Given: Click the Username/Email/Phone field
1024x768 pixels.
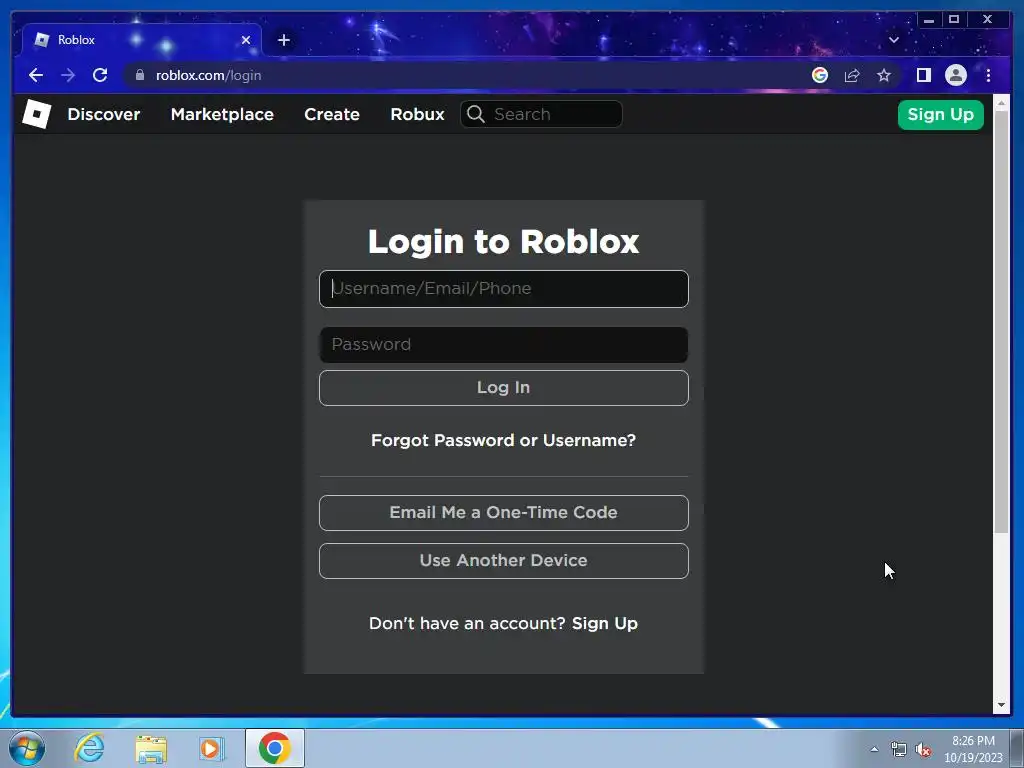Looking at the screenshot, I should pyautogui.click(x=504, y=289).
